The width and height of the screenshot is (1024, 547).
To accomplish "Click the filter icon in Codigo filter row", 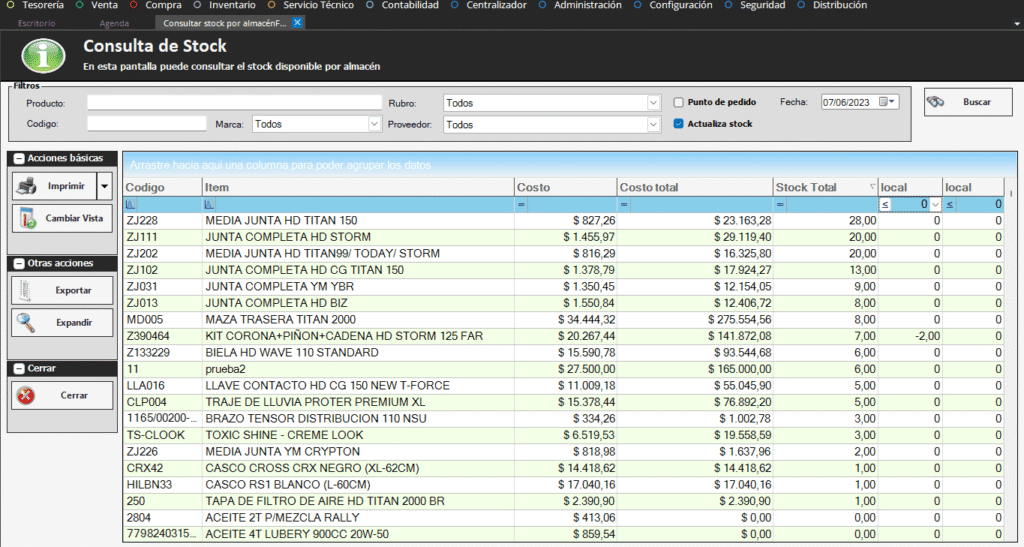I will [x=131, y=204].
